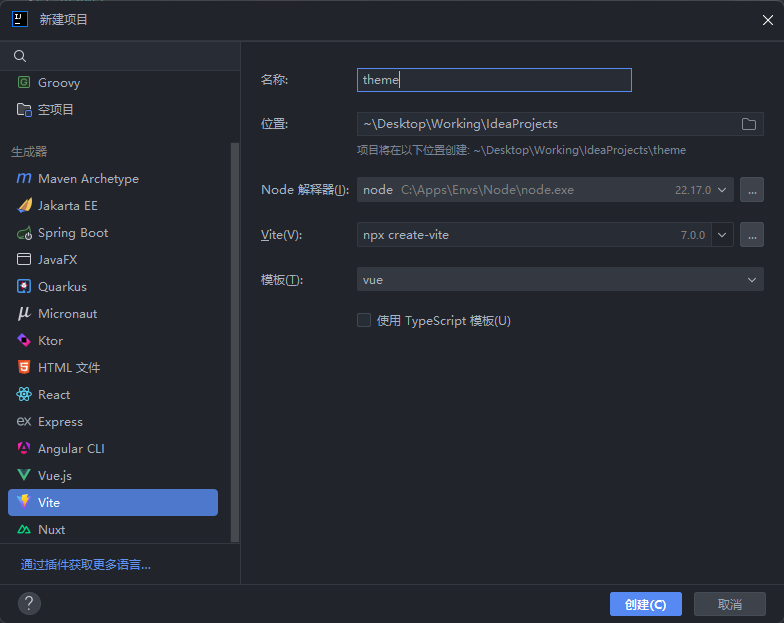Image resolution: width=784 pixels, height=623 pixels.
Task: Browse location with the folder icon
Action: pyautogui.click(x=748, y=124)
